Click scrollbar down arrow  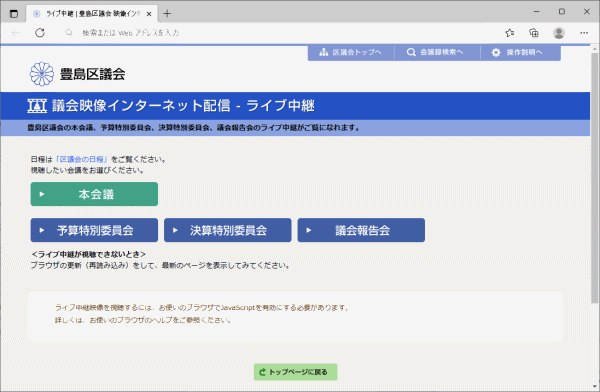(x=594, y=386)
